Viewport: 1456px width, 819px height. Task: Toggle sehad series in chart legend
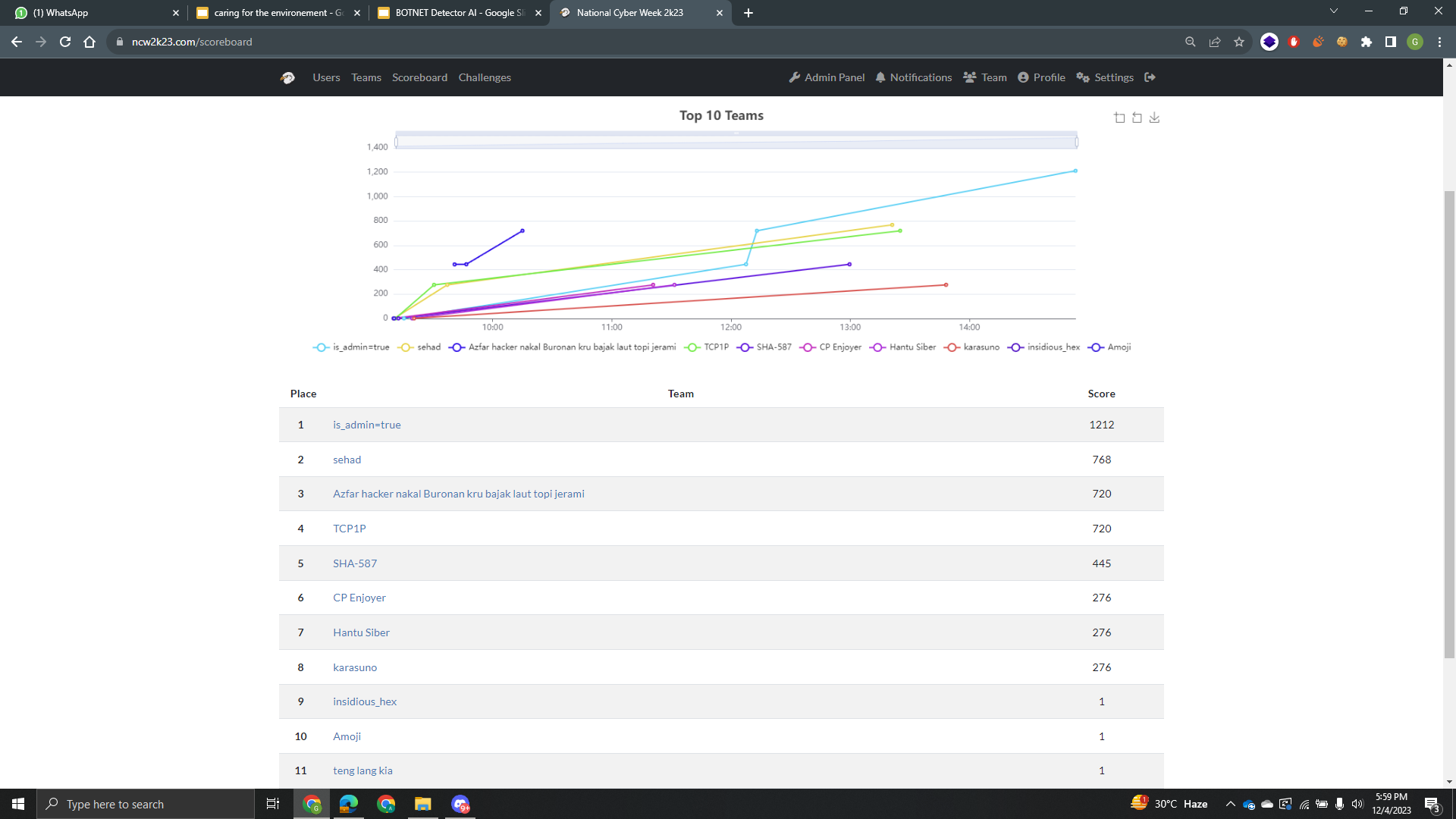coord(419,347)
